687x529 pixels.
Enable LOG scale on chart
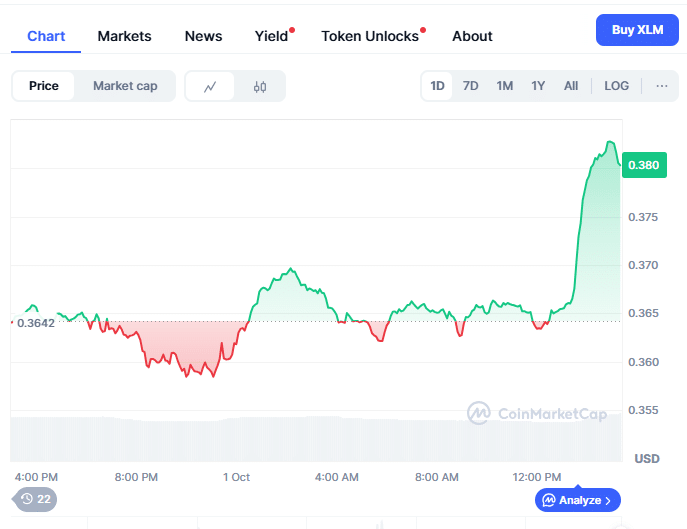[x=616, y=86]
